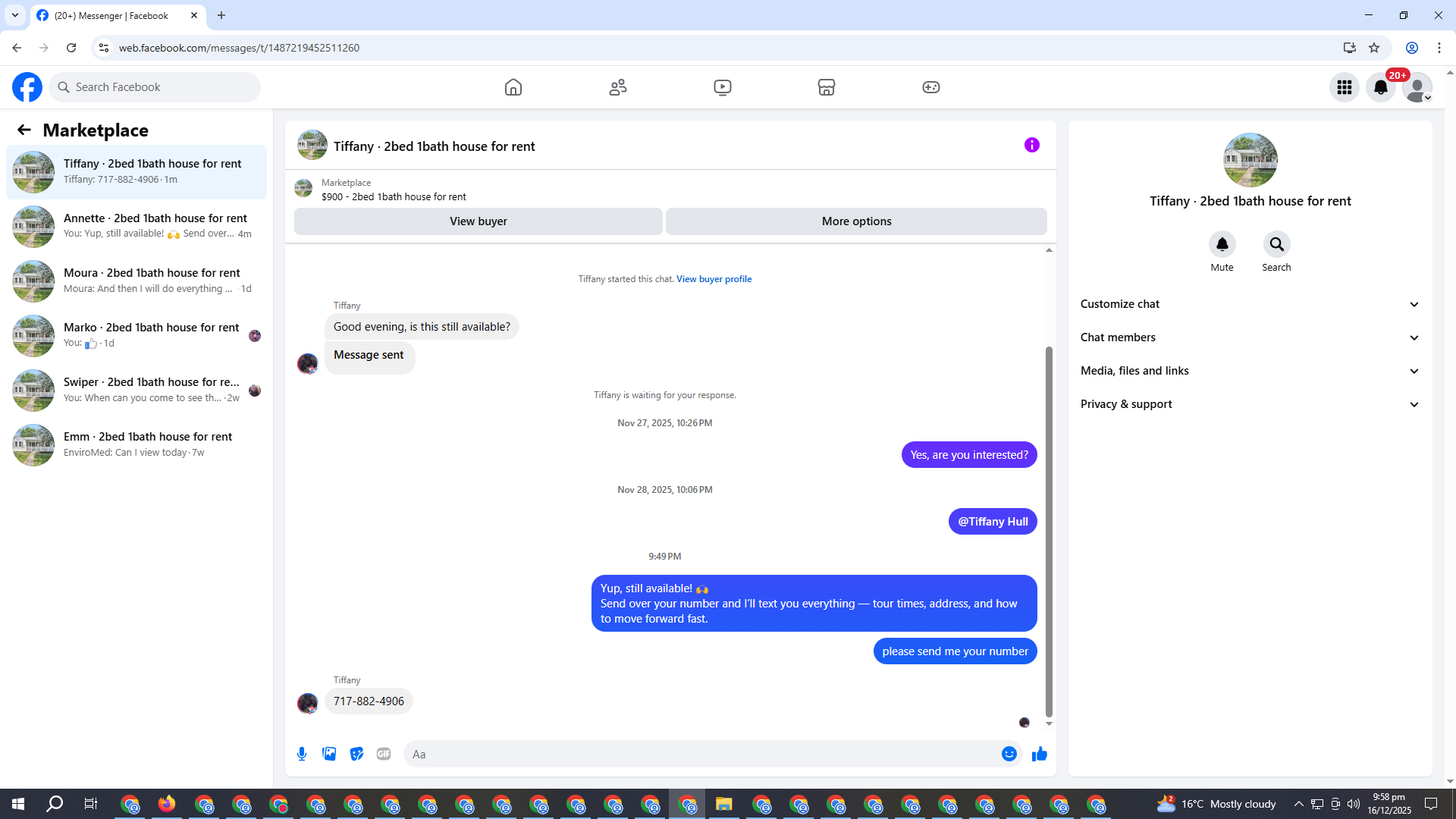Send a thumbs-up like
This screenshot has width=1456, height=819.
click(x=1040, y=754)
